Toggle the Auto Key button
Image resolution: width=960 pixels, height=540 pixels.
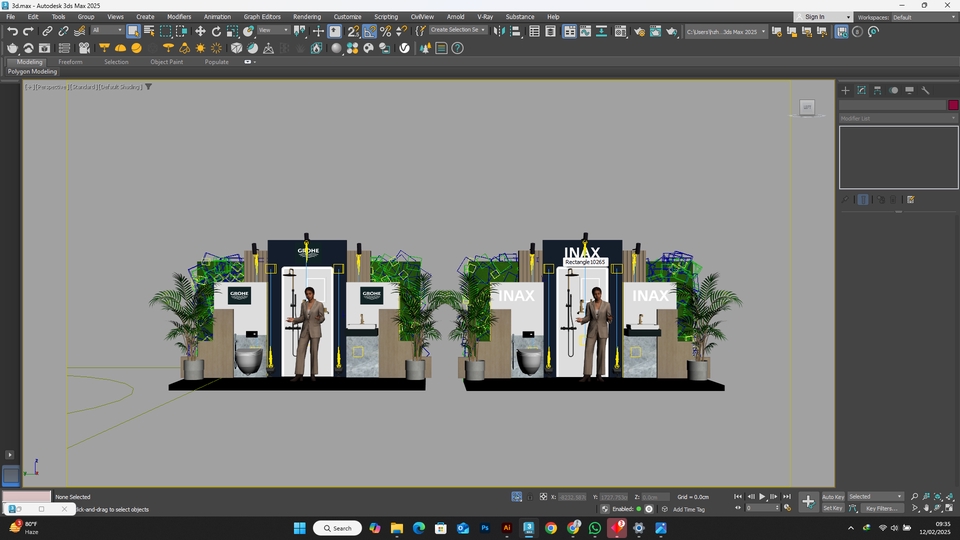coord(833,497)
